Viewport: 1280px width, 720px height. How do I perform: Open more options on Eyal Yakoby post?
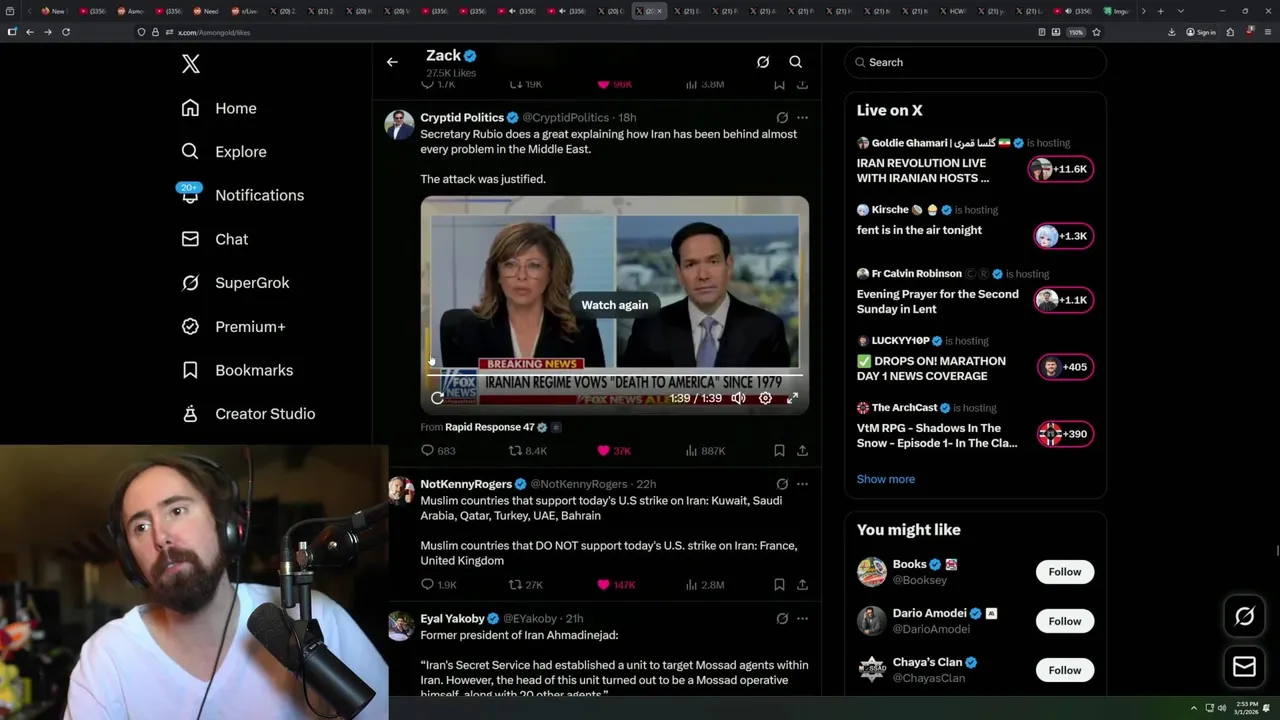pos(802,619)
